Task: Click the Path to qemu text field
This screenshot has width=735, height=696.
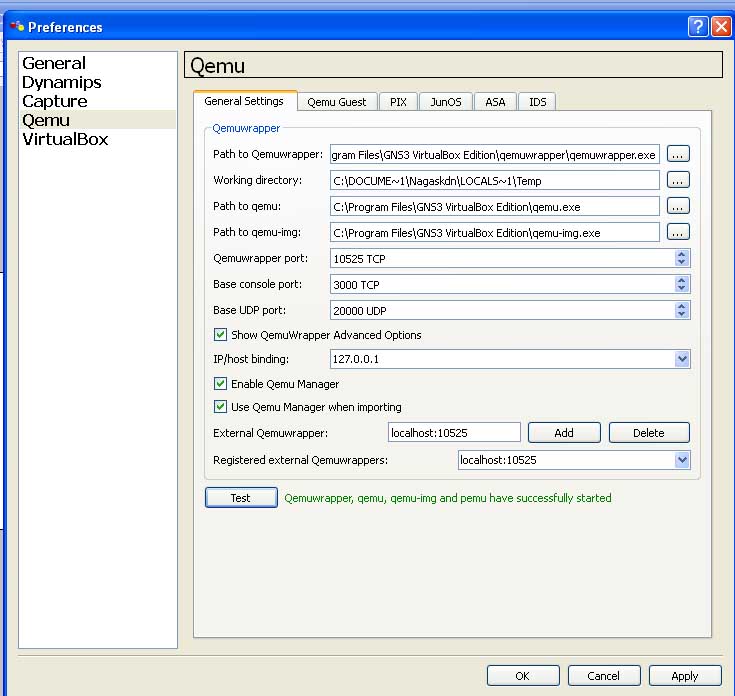Action: (495, 207)
